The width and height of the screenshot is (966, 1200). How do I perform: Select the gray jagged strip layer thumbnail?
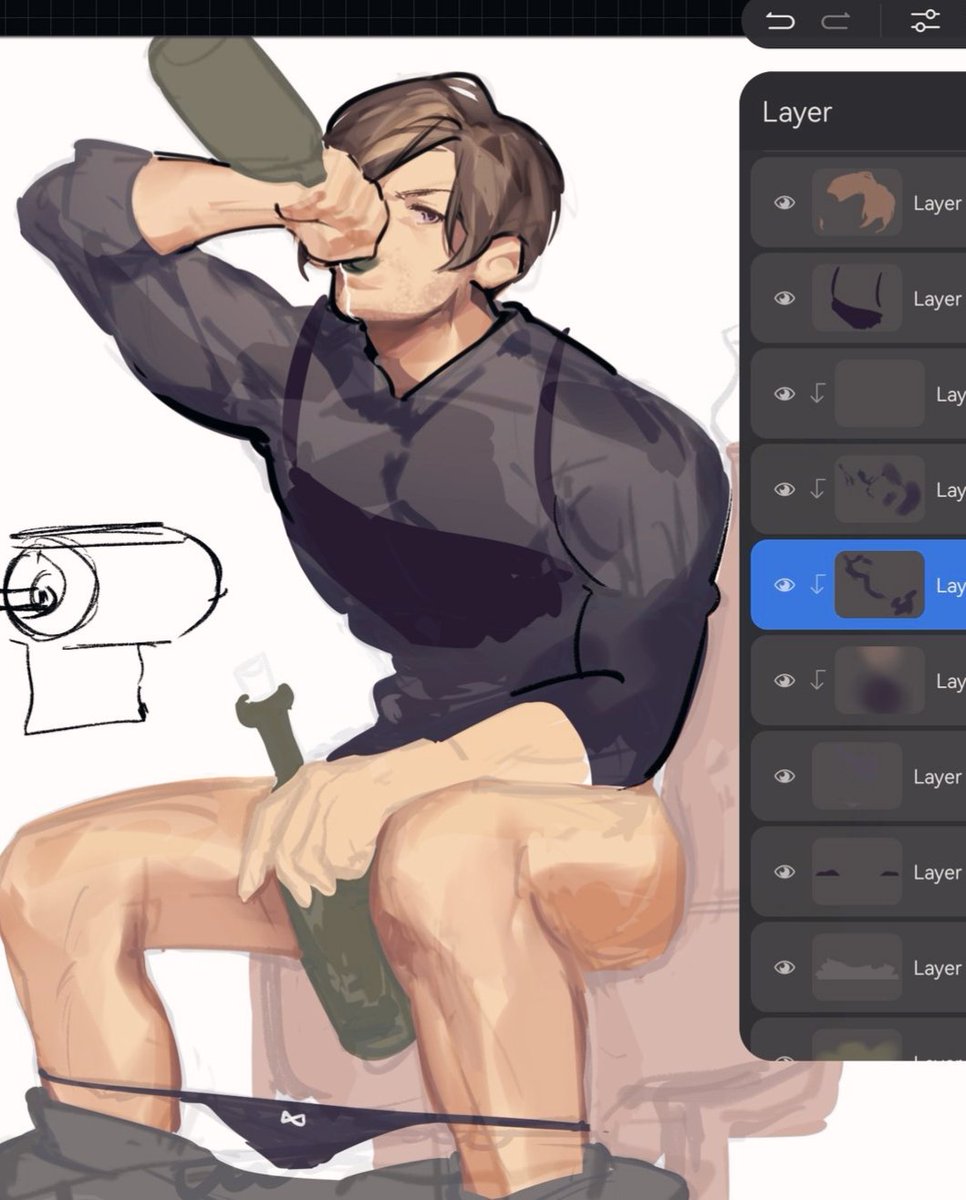pyautogui.click(x=857, y=967)
